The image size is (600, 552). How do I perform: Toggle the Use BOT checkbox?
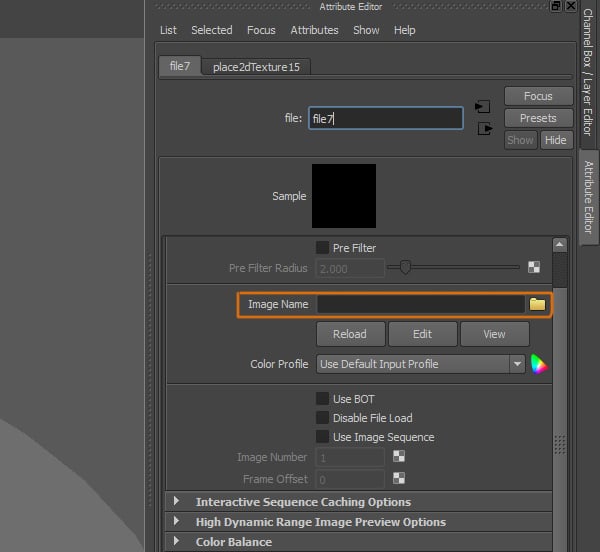[323, 399]
